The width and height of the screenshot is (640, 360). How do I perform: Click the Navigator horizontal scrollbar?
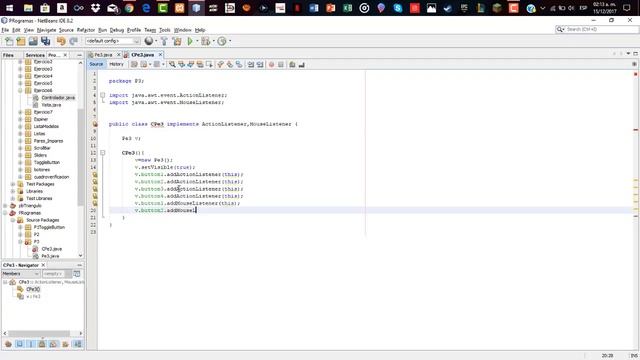coord(39,333)
